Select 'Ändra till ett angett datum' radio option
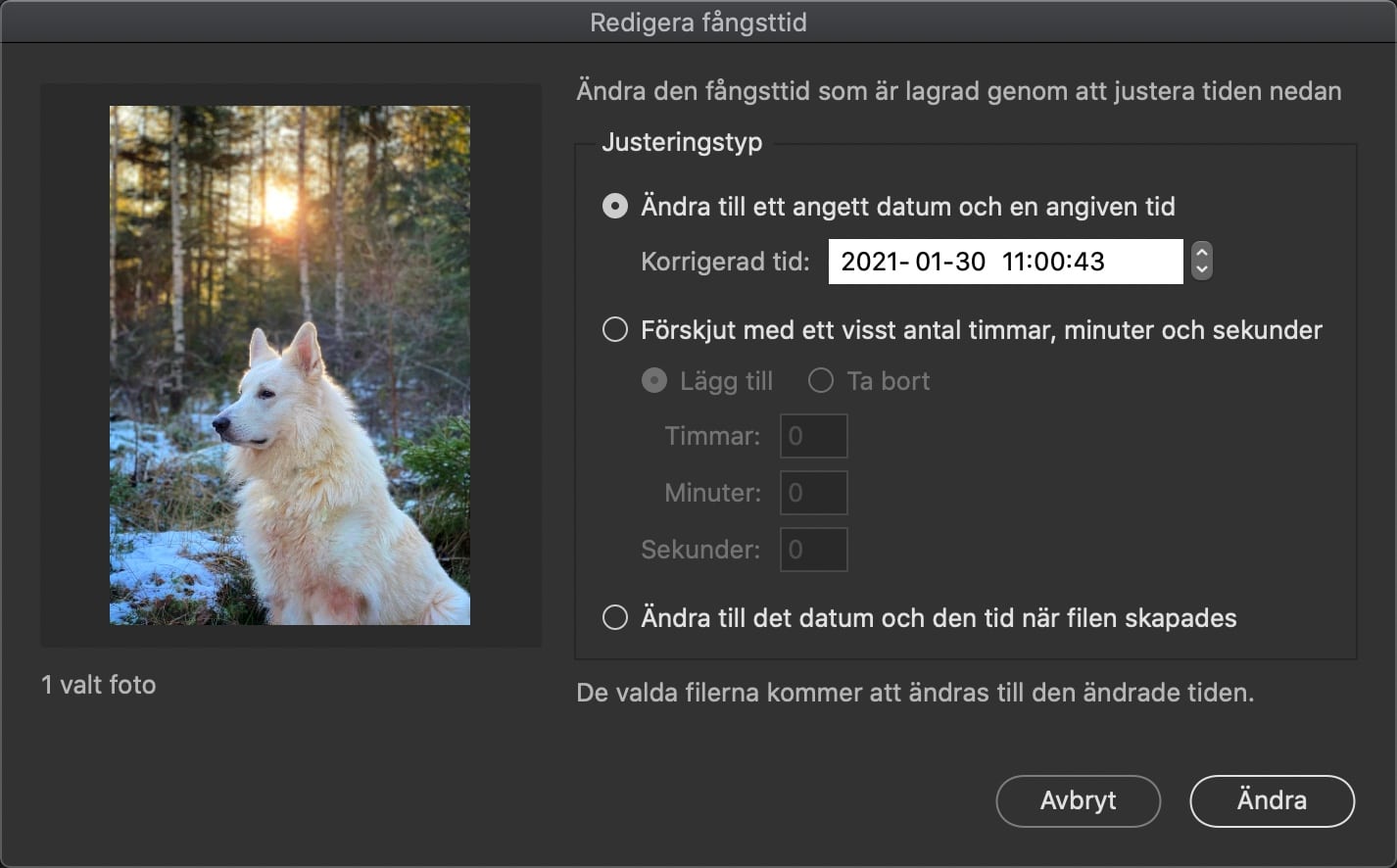1397x868 pixels. pos(615,207)
